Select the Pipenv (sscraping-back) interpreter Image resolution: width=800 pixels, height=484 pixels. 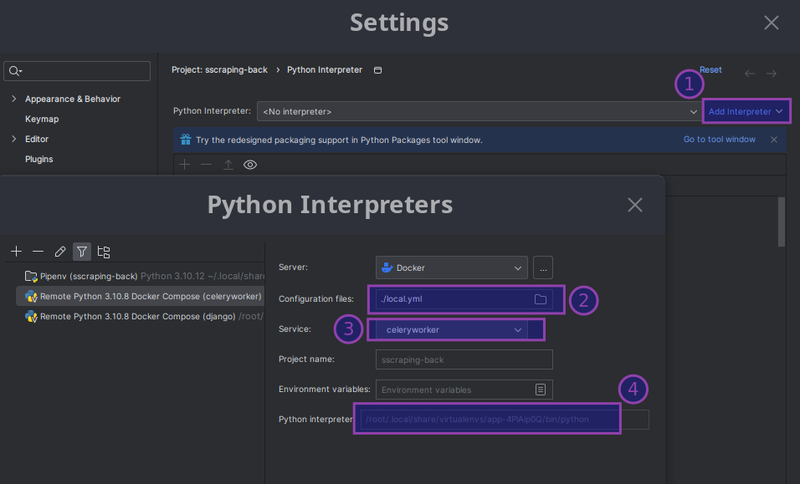[x=140, y=276]
